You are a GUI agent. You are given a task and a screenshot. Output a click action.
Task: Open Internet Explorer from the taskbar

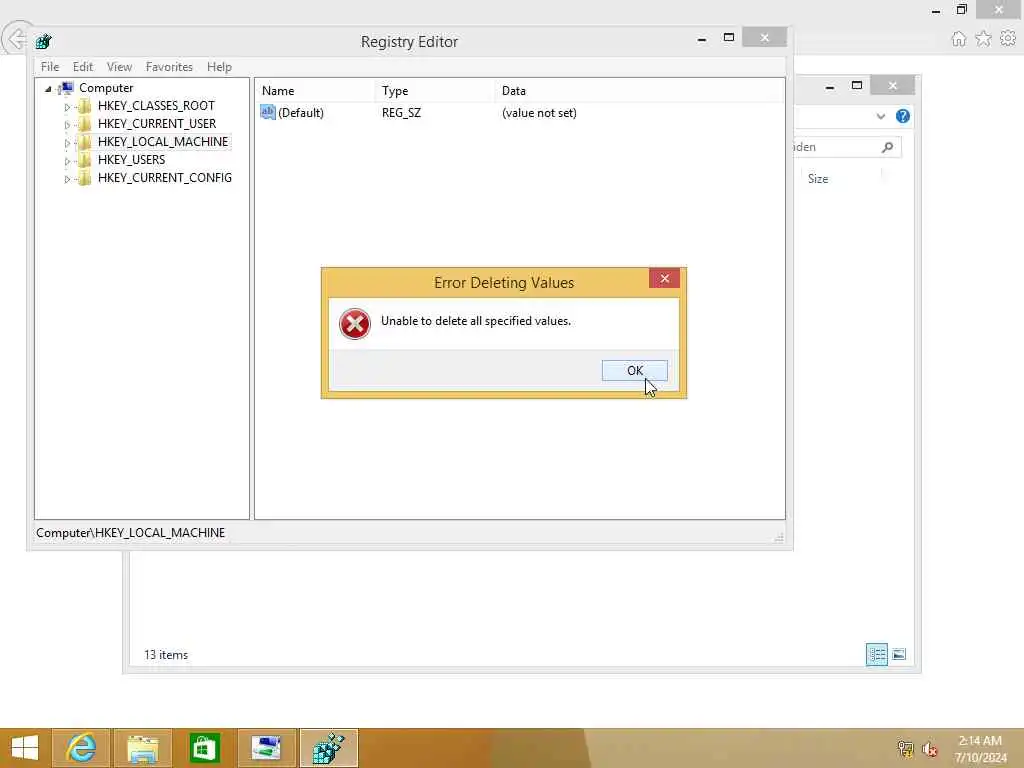82,748
